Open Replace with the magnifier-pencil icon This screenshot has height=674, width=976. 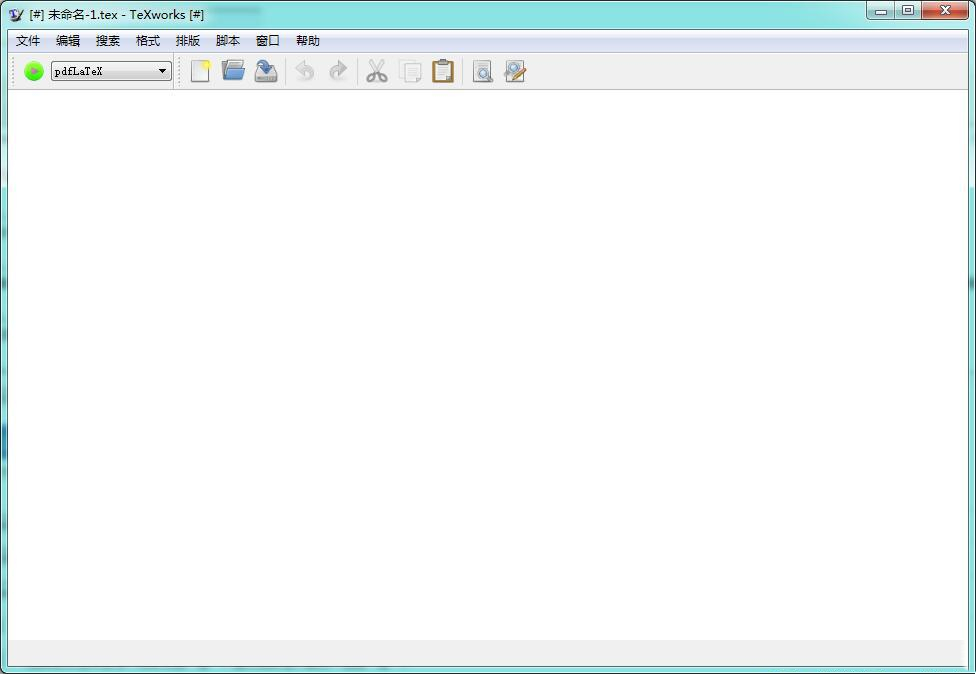[x=514, y=71]
